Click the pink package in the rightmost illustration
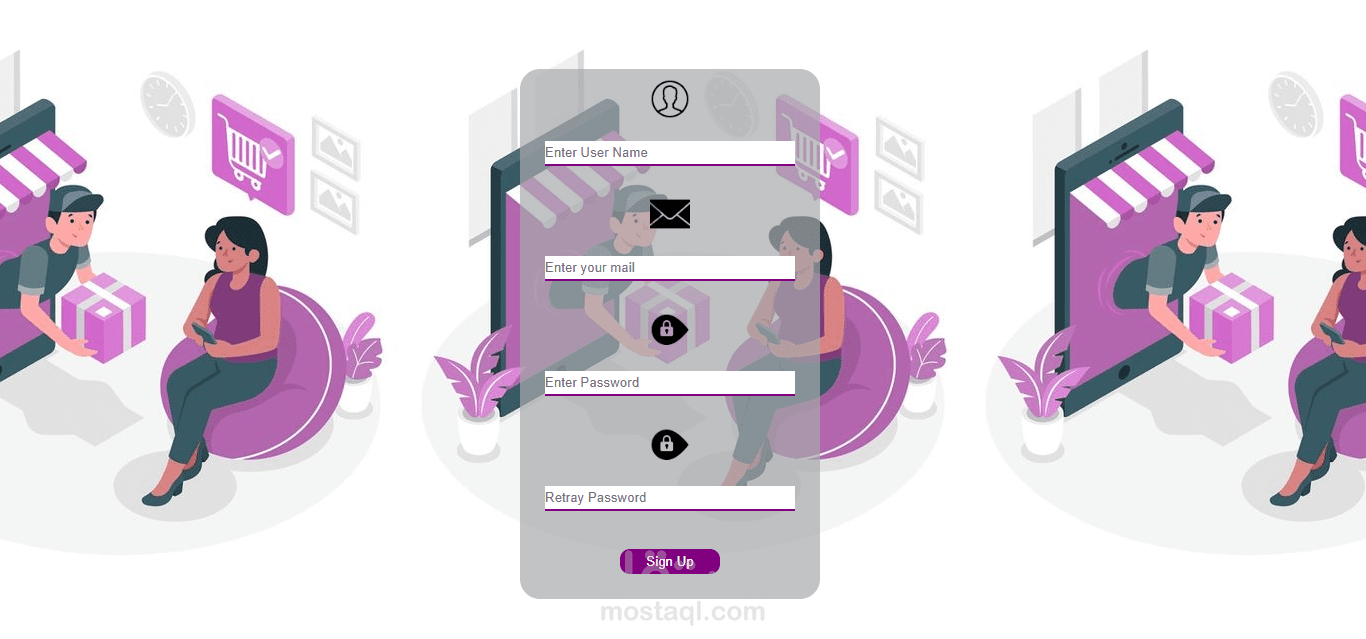This screenshot has width=1366, height=639. point(1231,318)
